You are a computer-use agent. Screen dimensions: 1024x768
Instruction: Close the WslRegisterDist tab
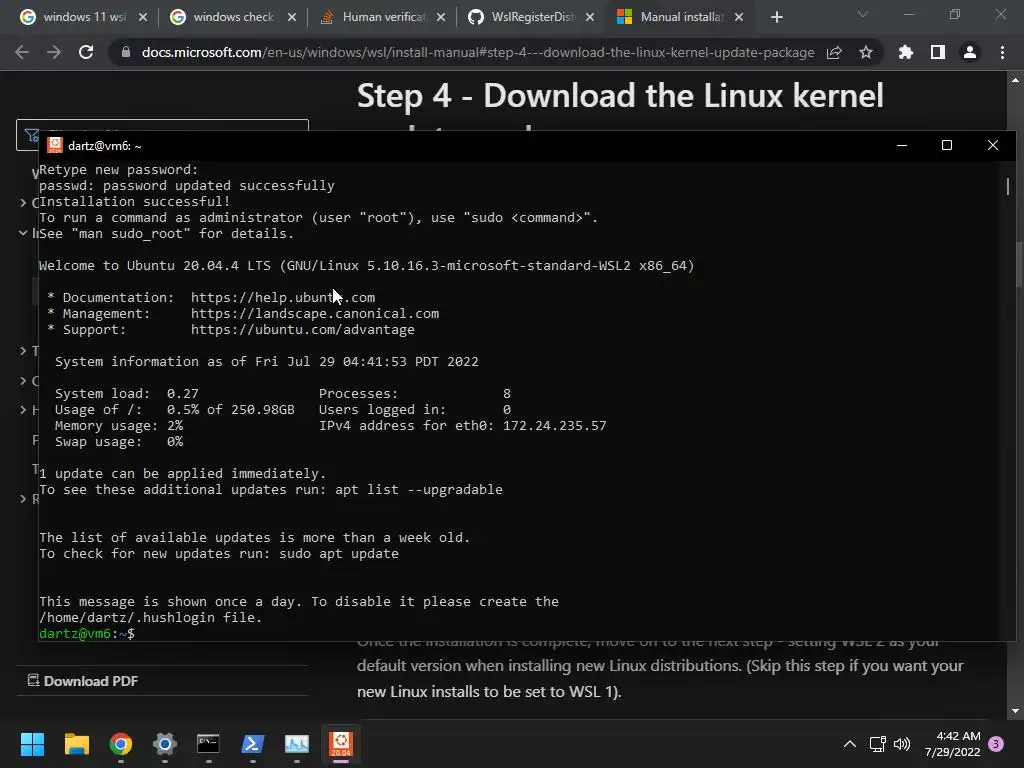pyautogui.click(x=590, y=17)
